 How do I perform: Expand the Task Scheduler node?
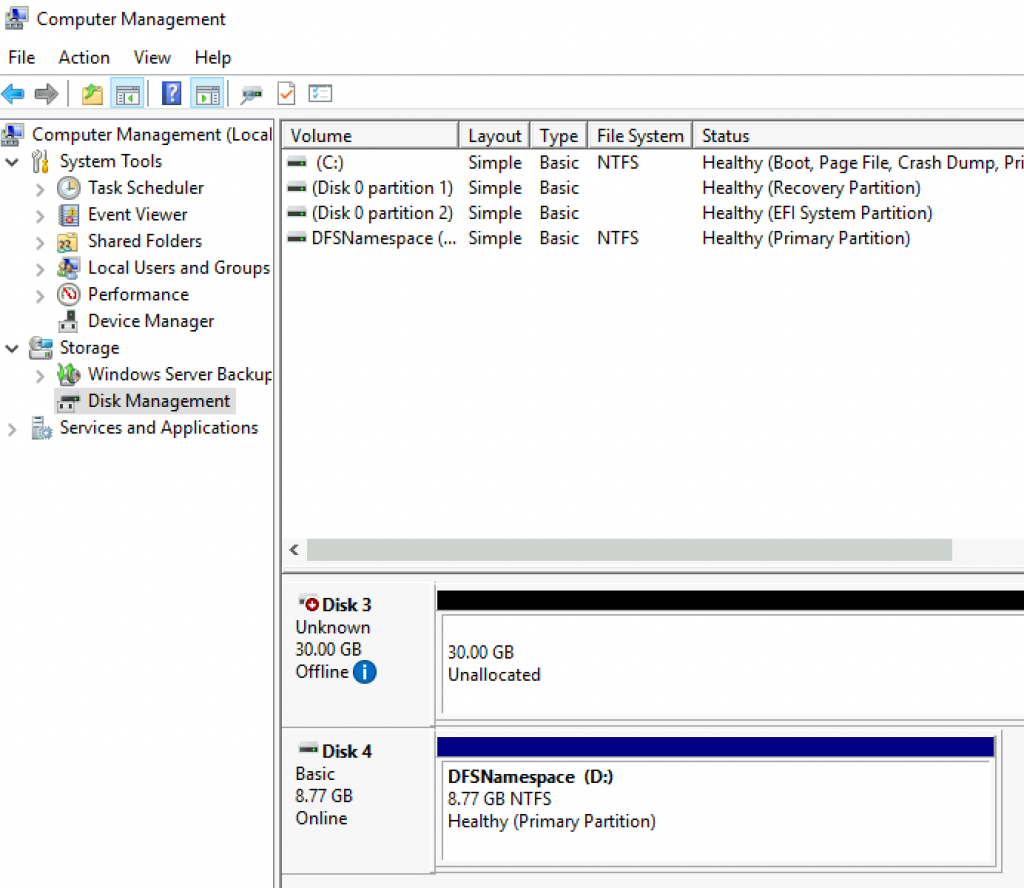[x=40, y=189]
